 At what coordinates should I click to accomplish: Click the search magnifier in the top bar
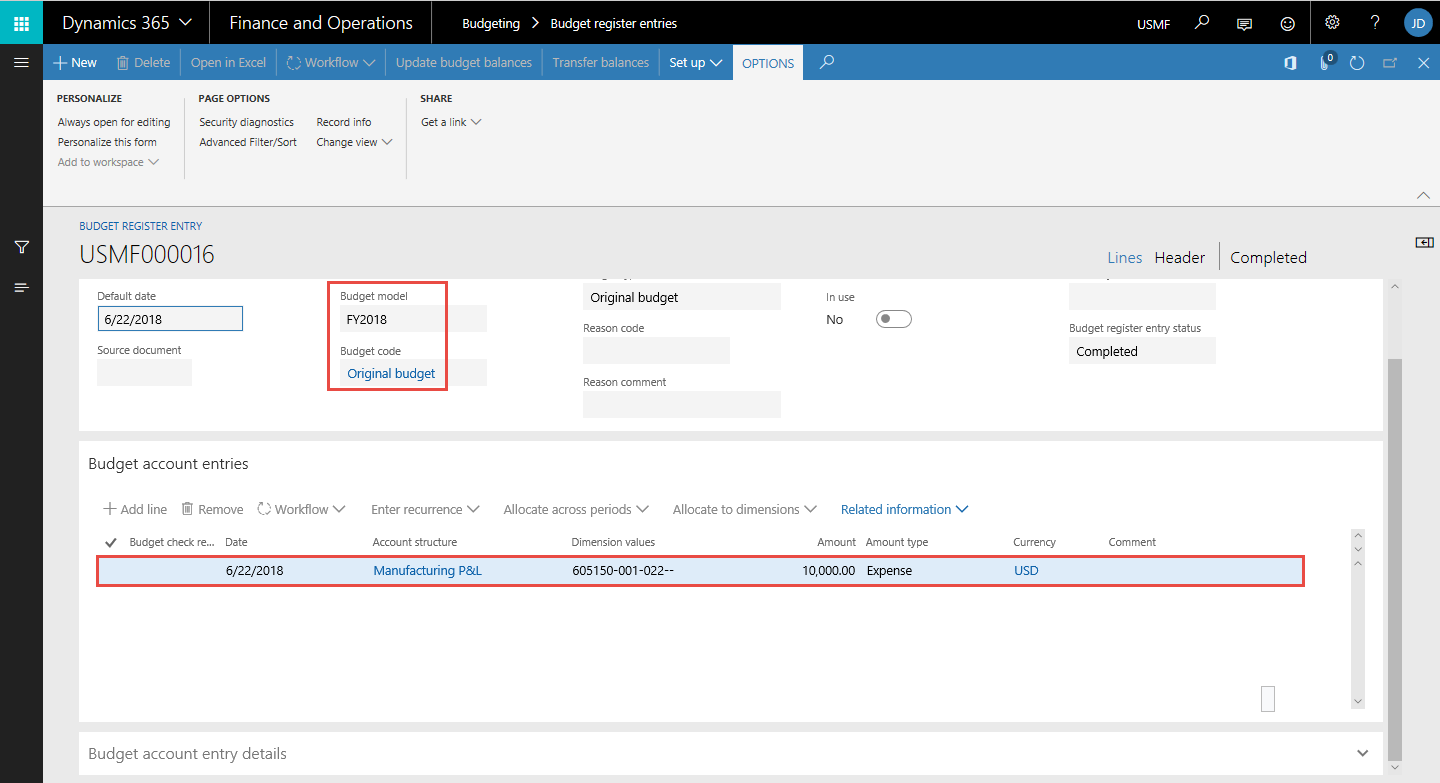pyautogui.click(x=1203, y=22)
